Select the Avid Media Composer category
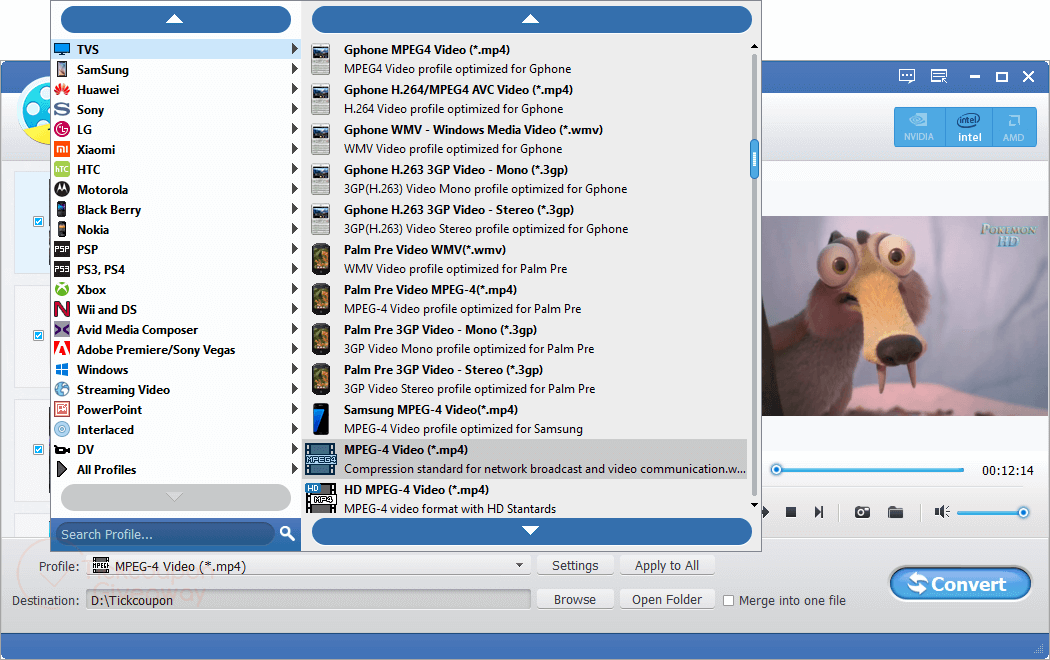The image size is (1050, 660). (x=176, y=329)
